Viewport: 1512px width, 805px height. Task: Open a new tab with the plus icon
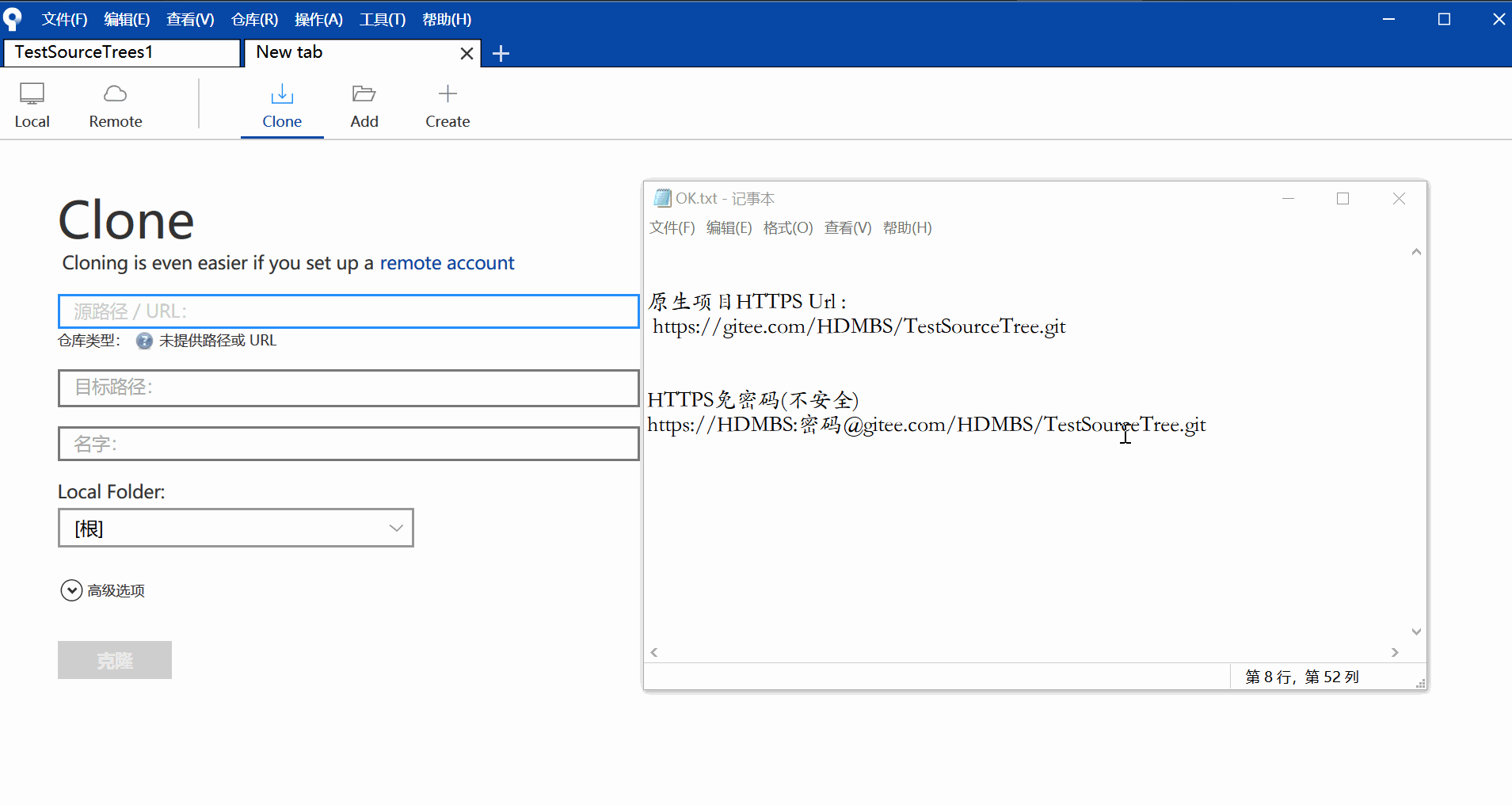[x=501, y=53]
